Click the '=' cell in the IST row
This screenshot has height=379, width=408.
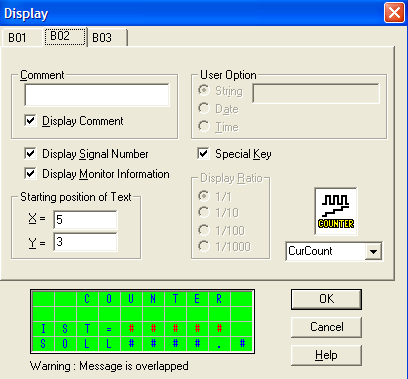tap(109, 329)
